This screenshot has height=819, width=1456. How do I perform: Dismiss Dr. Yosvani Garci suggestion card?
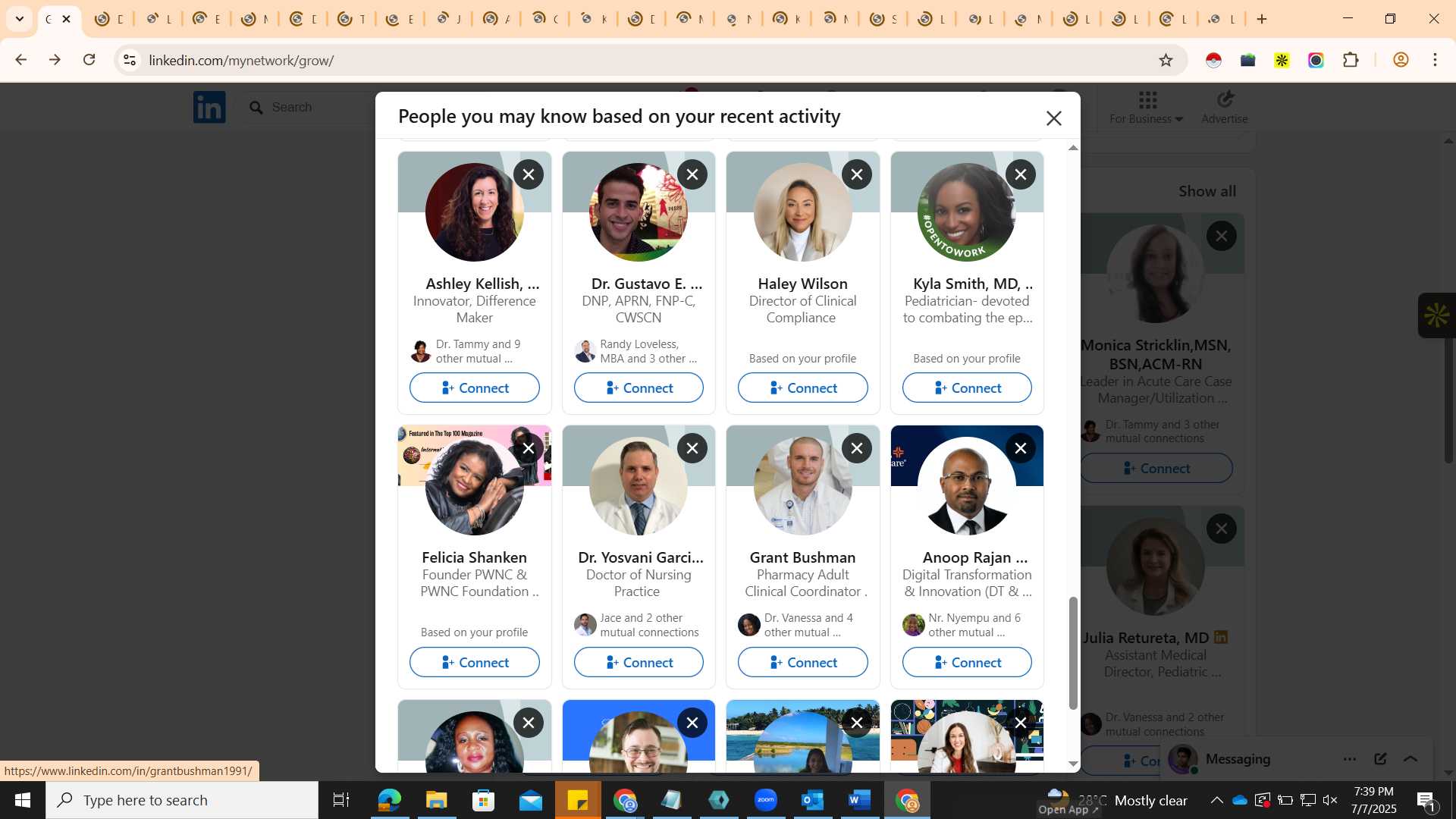(x=692, y=448)
